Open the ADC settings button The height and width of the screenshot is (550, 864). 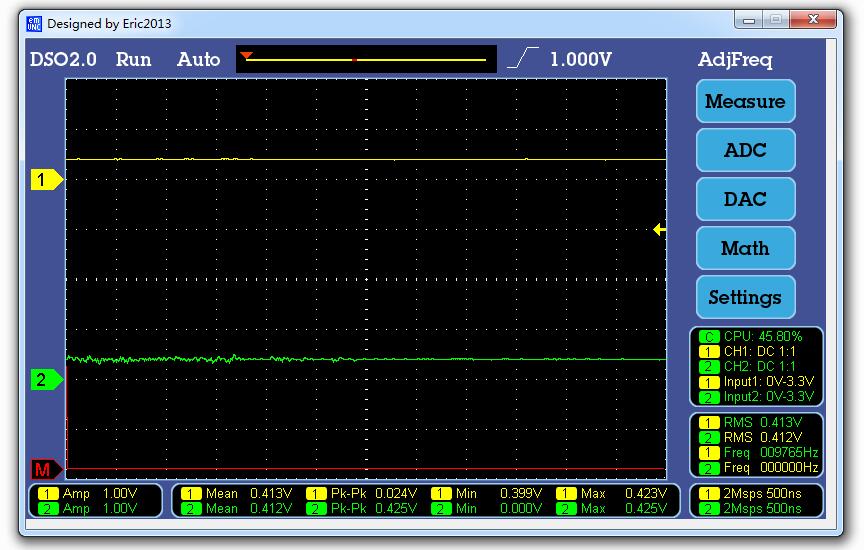745,150
